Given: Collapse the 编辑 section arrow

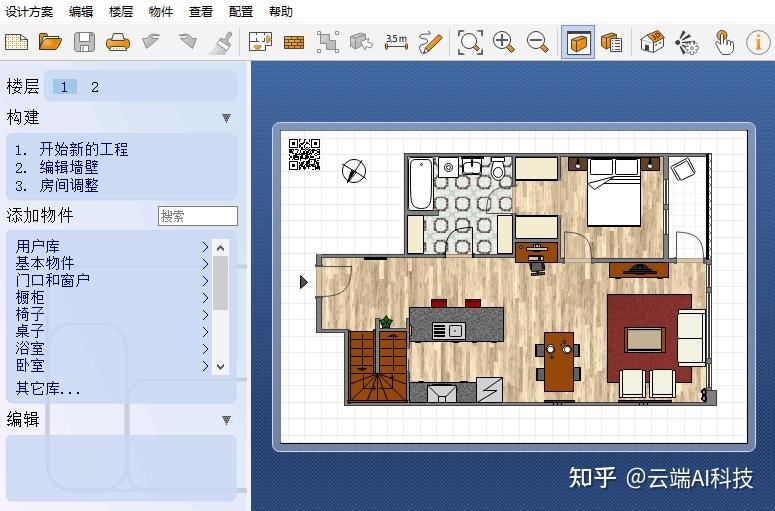Looking at the screenshot, I should [x=226, y=420].
